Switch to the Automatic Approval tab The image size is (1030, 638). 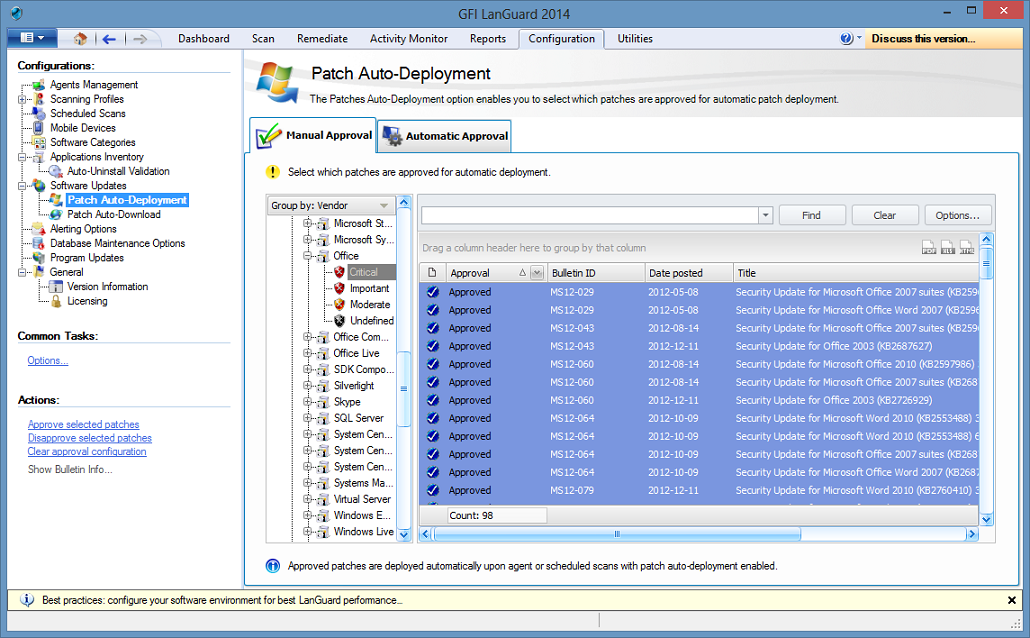pyautogui.click(x=445, y=136)
